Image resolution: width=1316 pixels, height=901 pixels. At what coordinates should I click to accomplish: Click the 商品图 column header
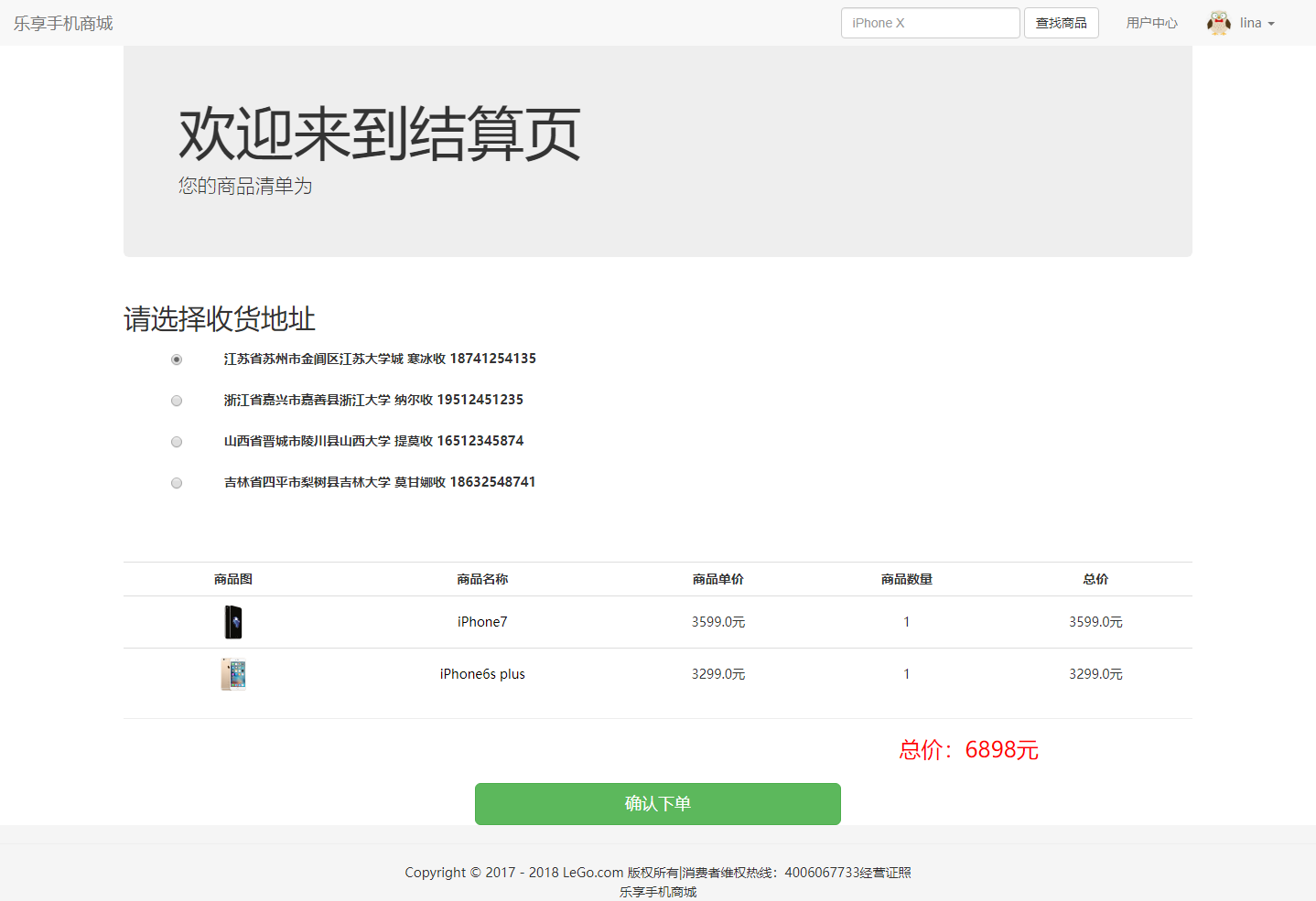click(x=233, y=579)
